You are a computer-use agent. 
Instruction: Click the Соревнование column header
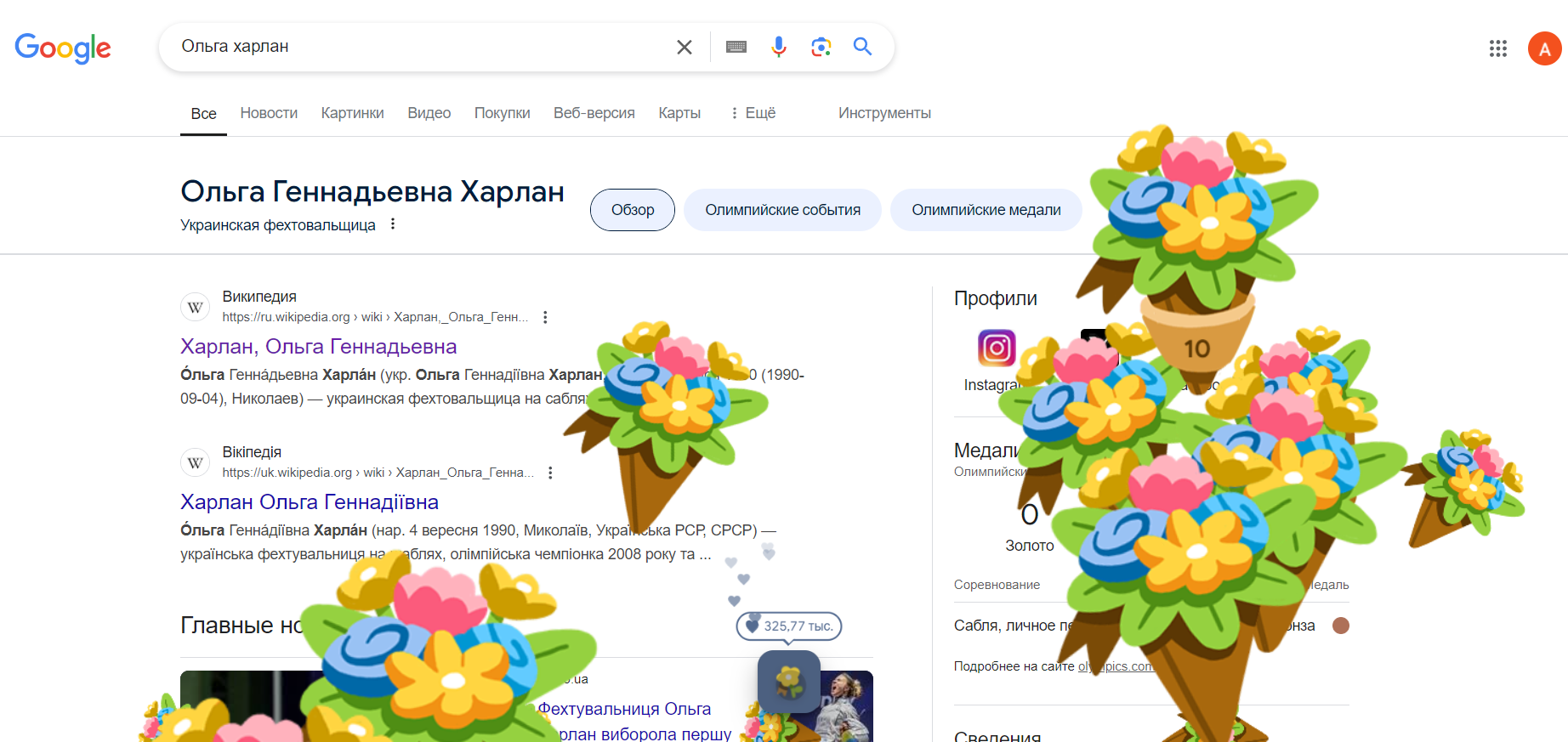point(997,585)
